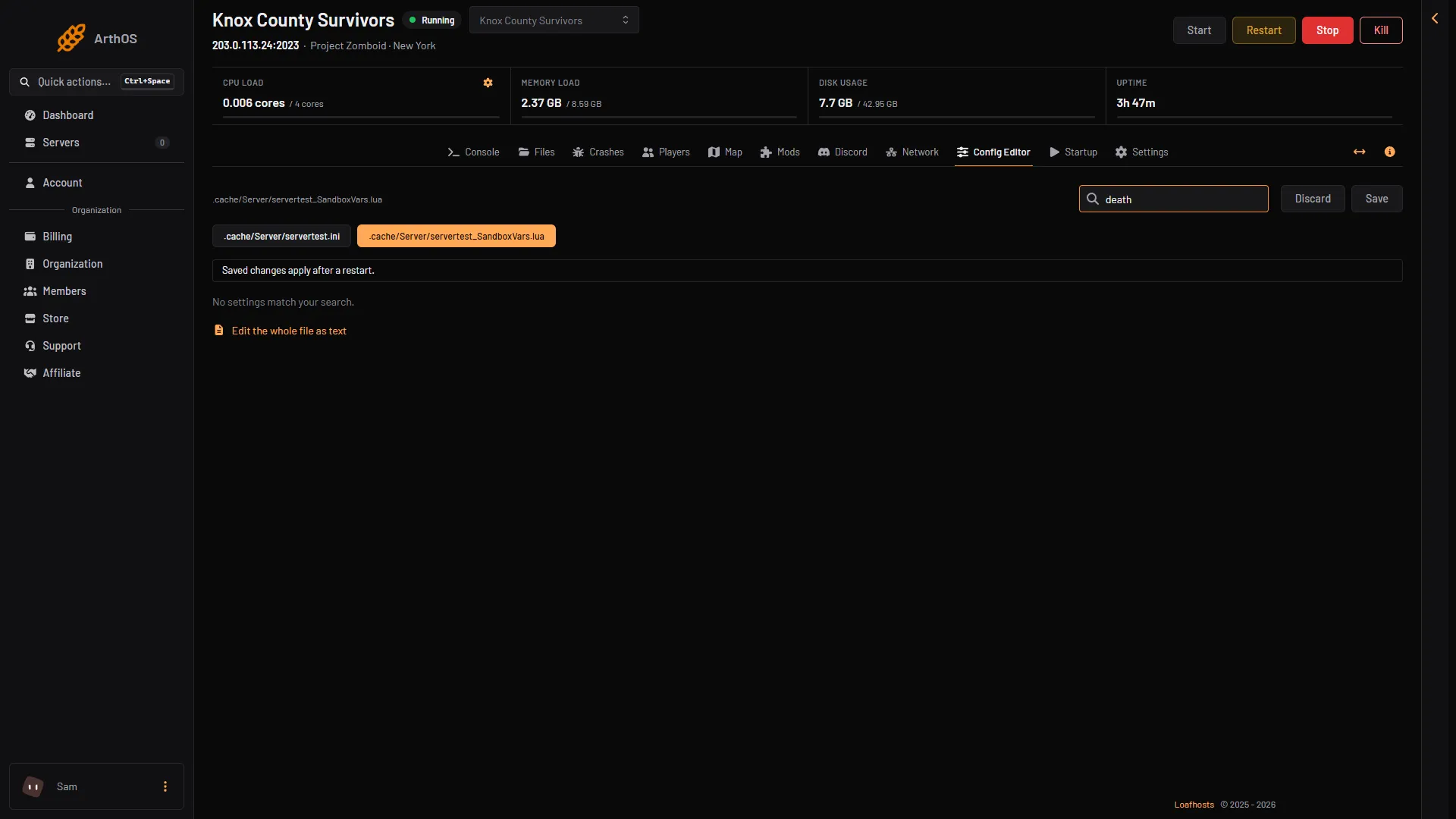Open the Players tab
Image resolution: width=1456 pixels, height=819 pixels.
666,152
